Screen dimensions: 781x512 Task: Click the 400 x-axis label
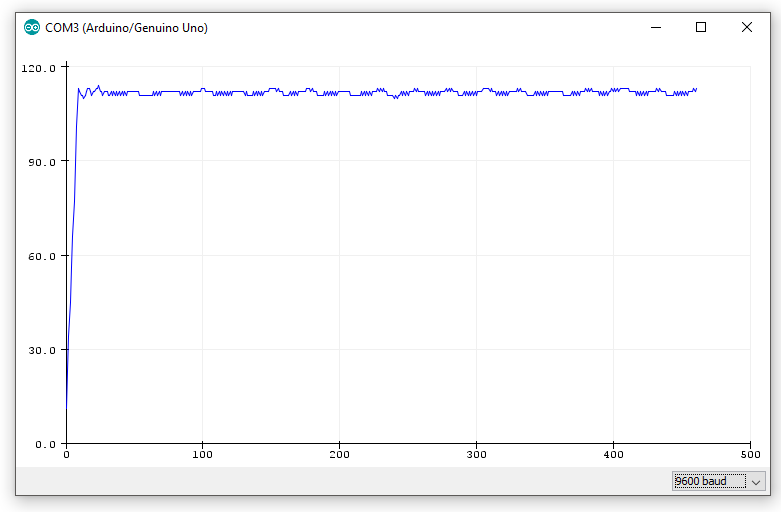pyautogui.click(x=613, y=454)
